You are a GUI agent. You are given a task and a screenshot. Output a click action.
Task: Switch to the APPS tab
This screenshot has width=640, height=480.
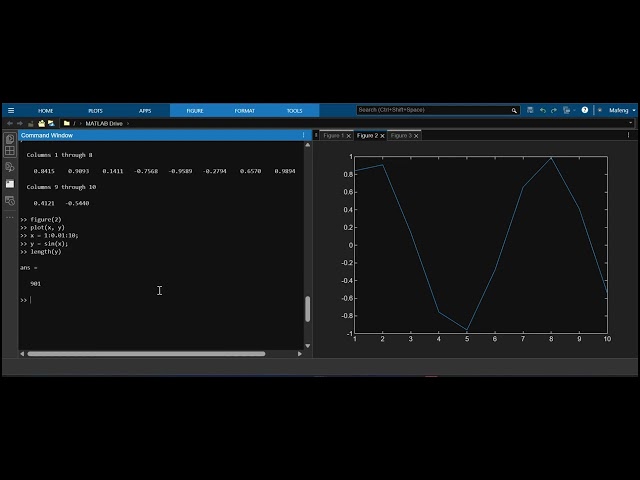click(x=145, y=111)
